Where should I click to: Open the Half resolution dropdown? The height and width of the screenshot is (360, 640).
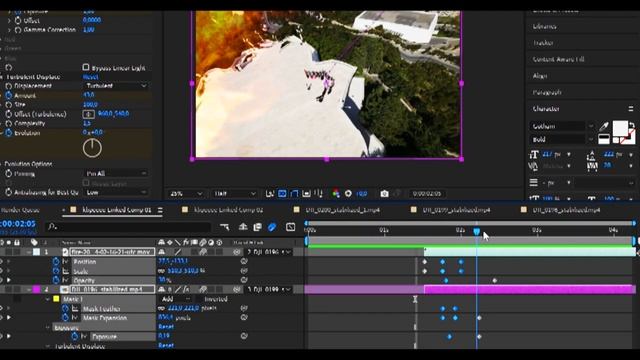point(235,193)
